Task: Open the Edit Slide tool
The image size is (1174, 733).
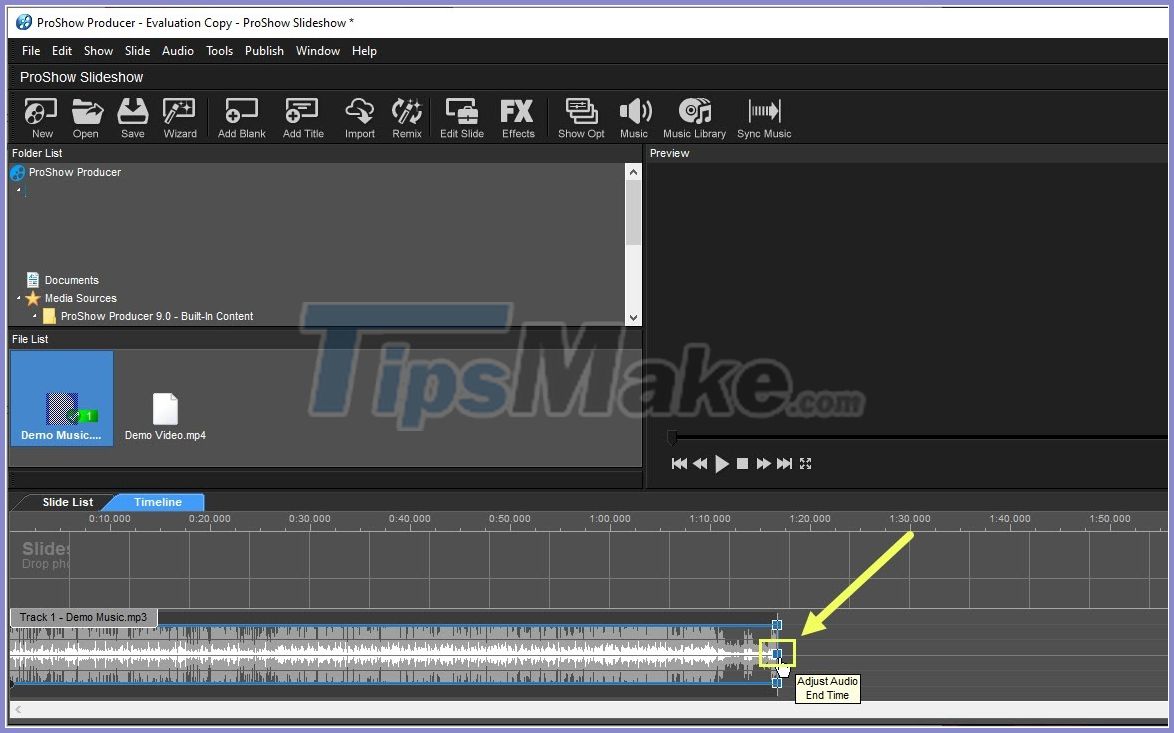Action: tap(461, 117)
